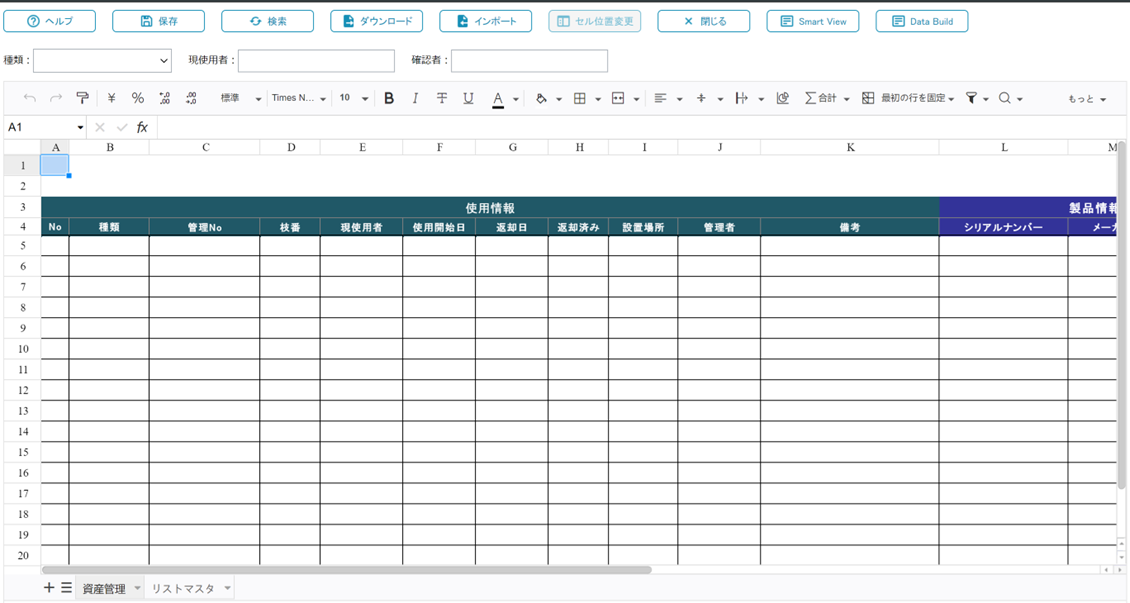The width and height of the screenshot is (1130, 603).
Task: Apply fill color with paint bucket
Action: click(541, 98)
